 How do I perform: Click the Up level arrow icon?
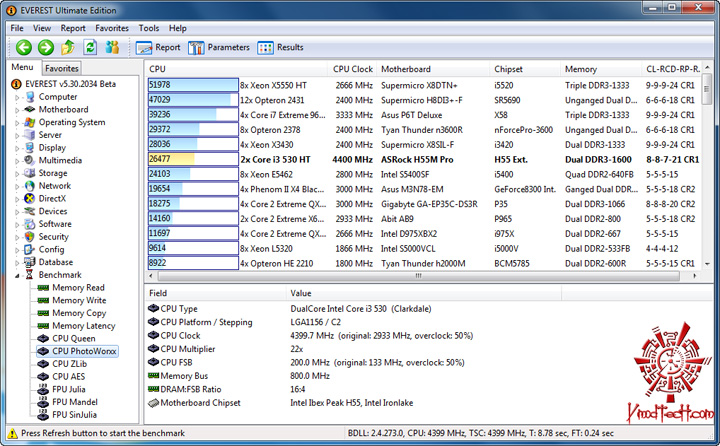coord(68,47)
